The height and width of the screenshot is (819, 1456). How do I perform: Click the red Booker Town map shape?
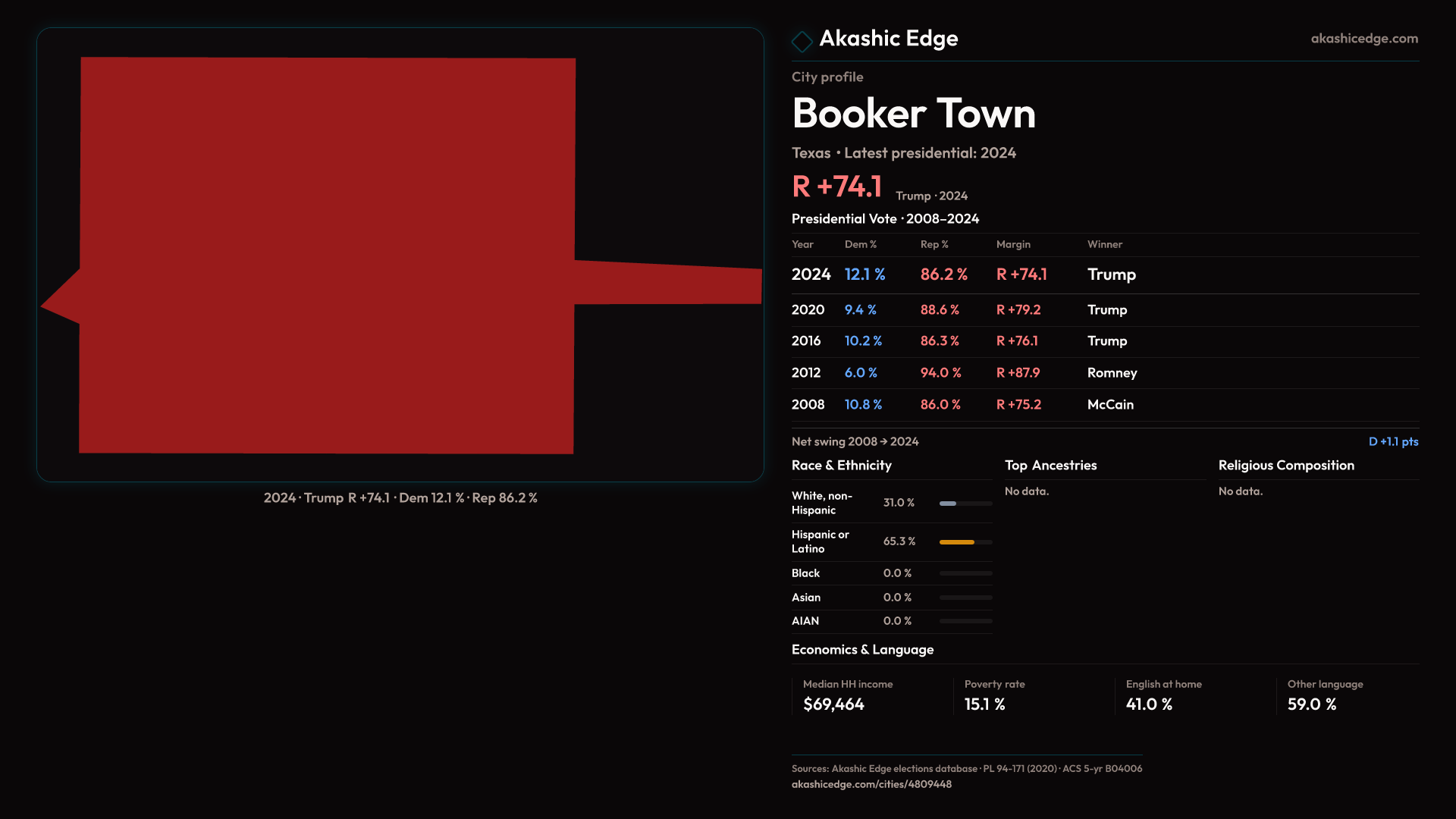click(326, 256)
